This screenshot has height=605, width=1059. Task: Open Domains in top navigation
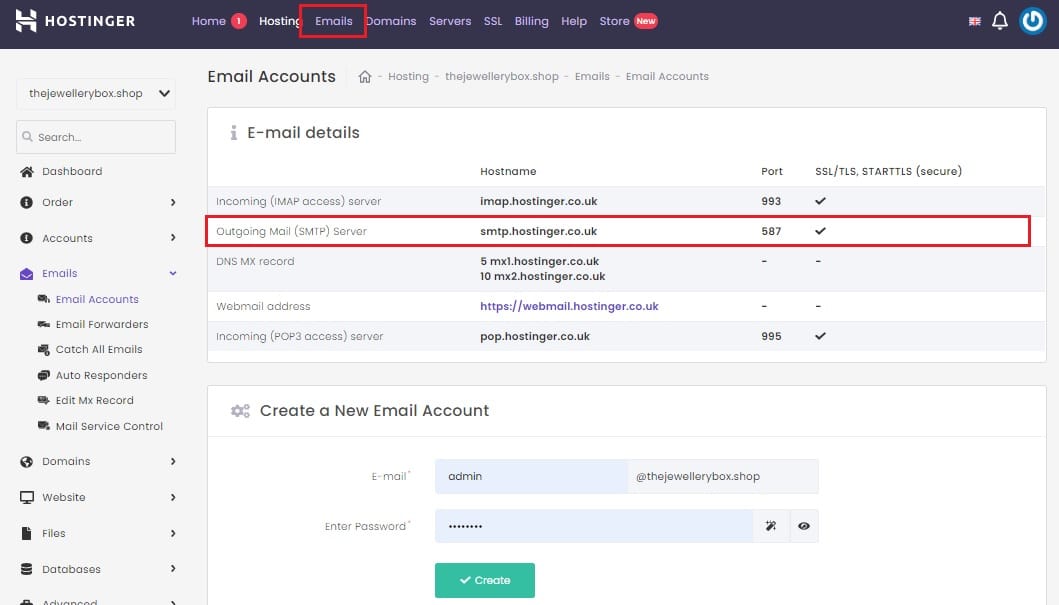click(392, 21)
